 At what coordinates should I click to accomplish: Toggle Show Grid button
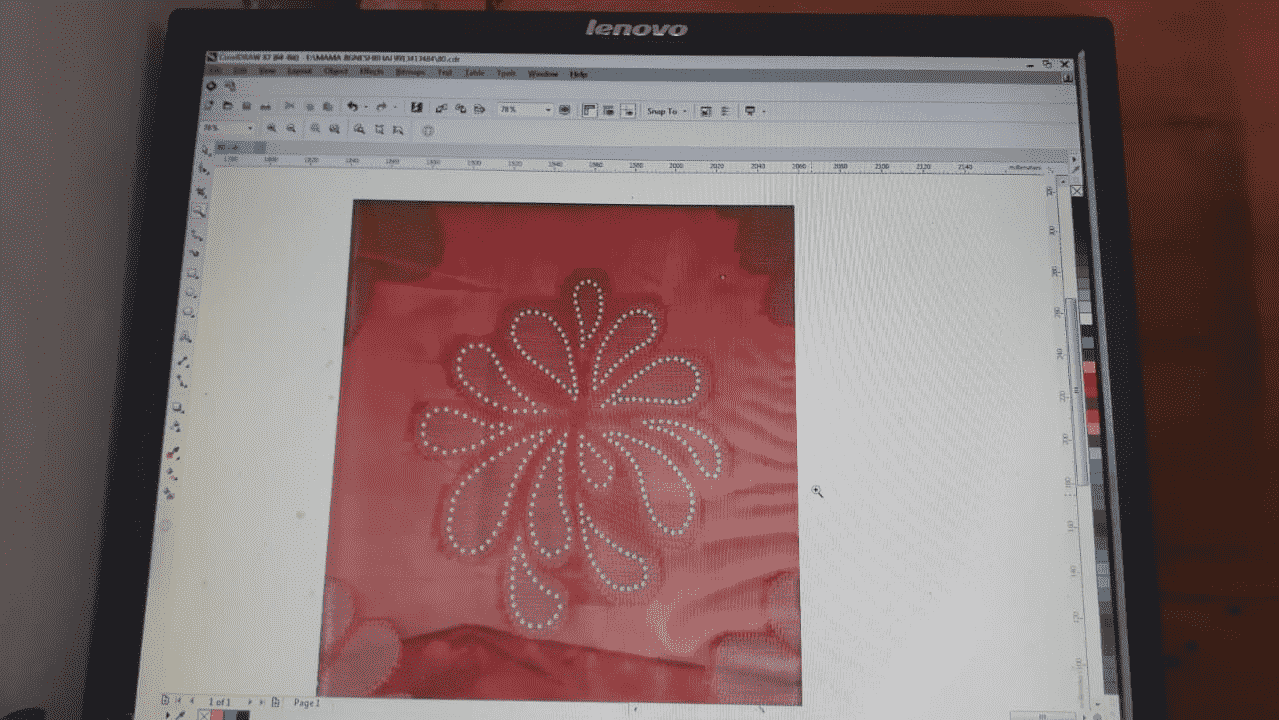pyautogui.click(x=609, y=110)
